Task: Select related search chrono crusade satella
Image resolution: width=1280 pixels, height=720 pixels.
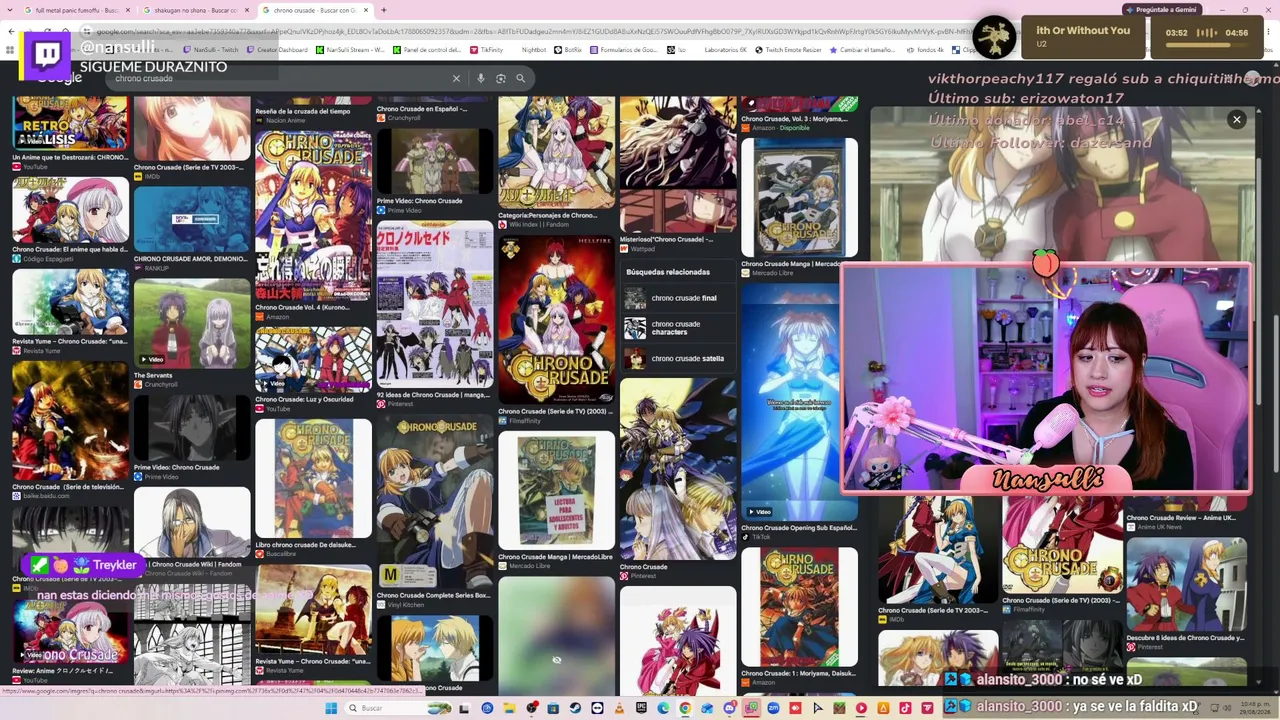Action: point(676,358)
